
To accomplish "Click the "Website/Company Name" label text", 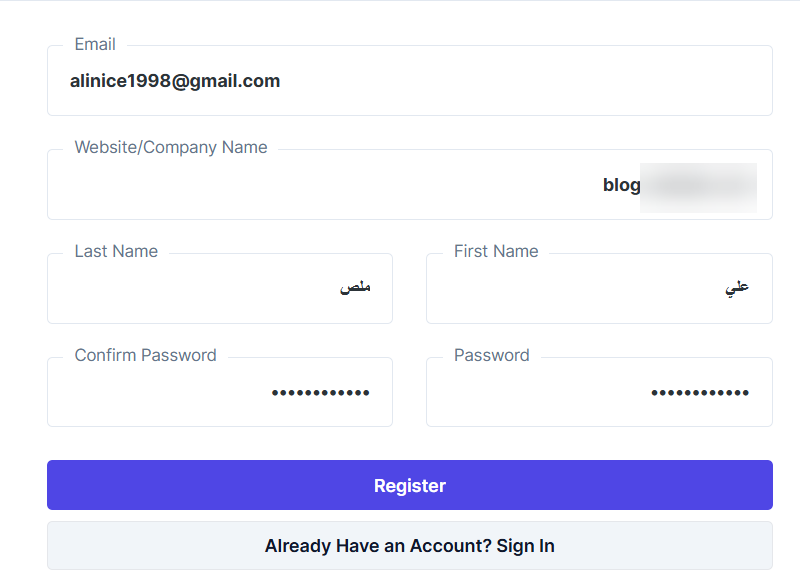I will point(171,147).
